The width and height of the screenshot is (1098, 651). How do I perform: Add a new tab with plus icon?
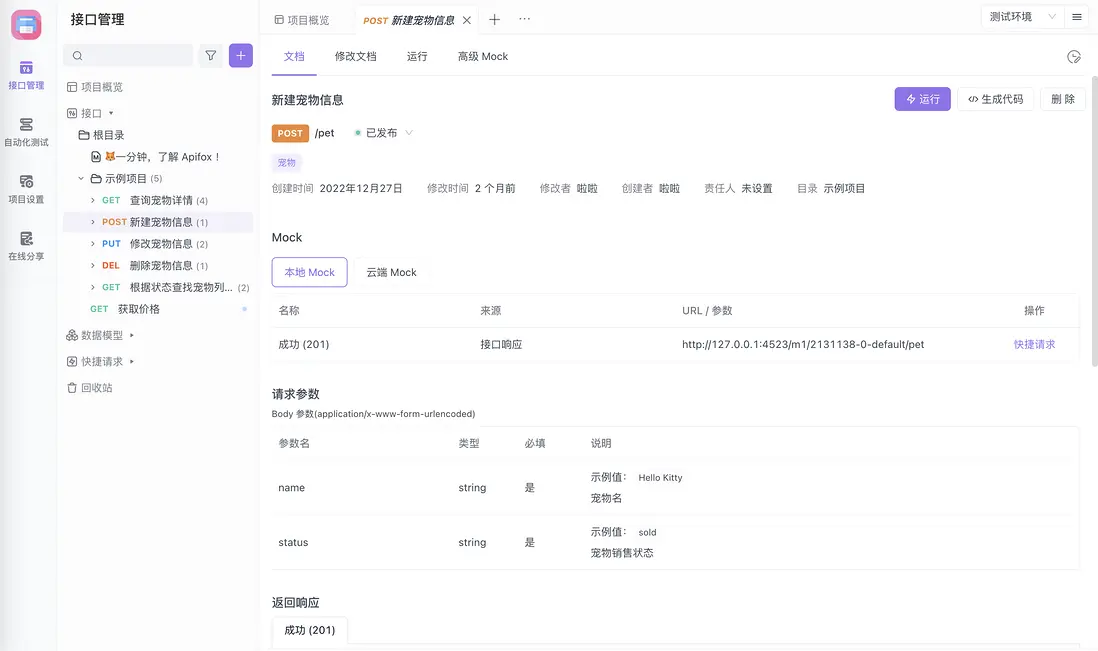494,20
